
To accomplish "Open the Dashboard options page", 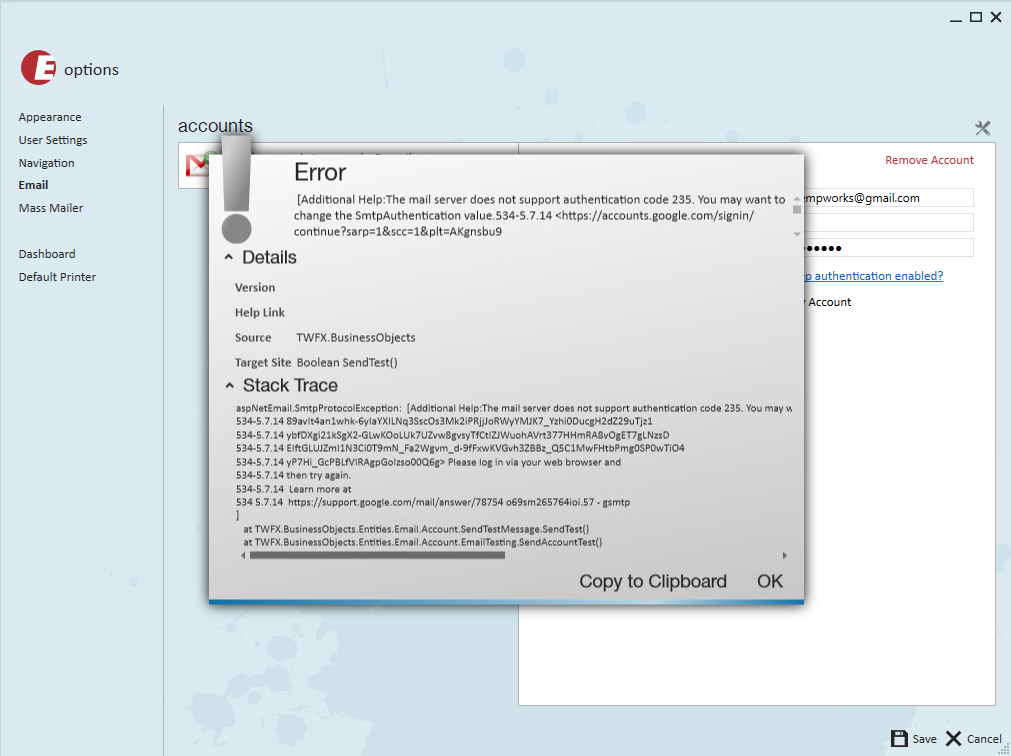I will (47, 254).
